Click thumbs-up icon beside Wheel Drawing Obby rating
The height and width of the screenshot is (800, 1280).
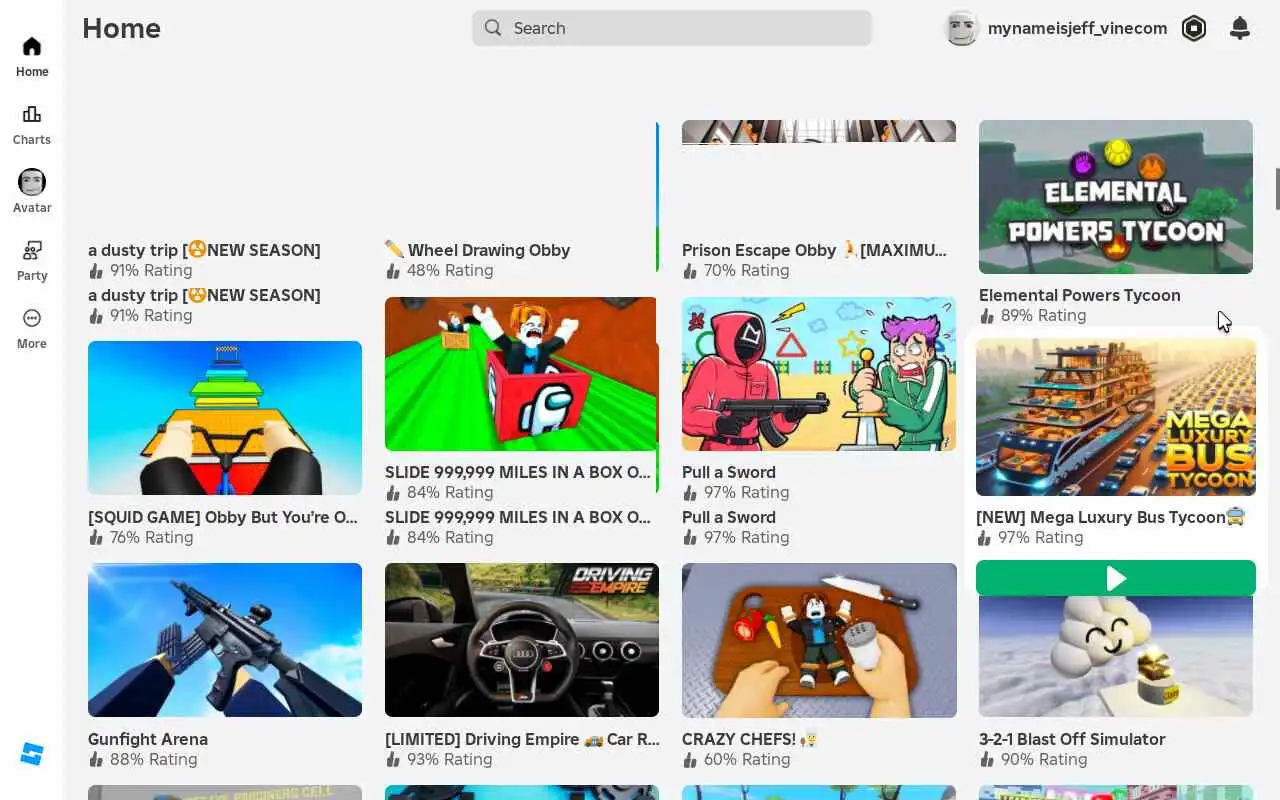393,270
